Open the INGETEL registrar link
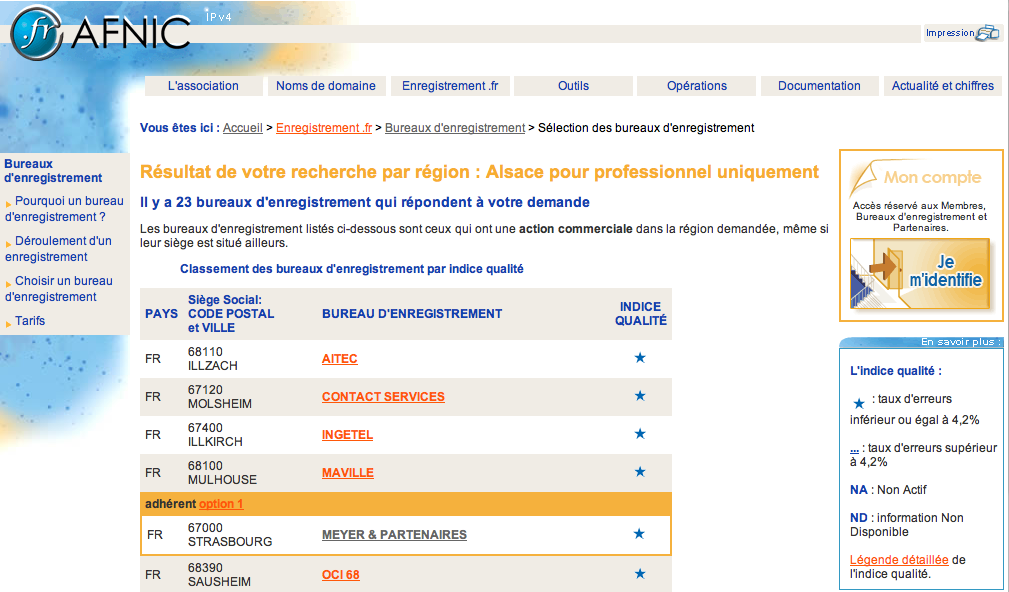 347,435
